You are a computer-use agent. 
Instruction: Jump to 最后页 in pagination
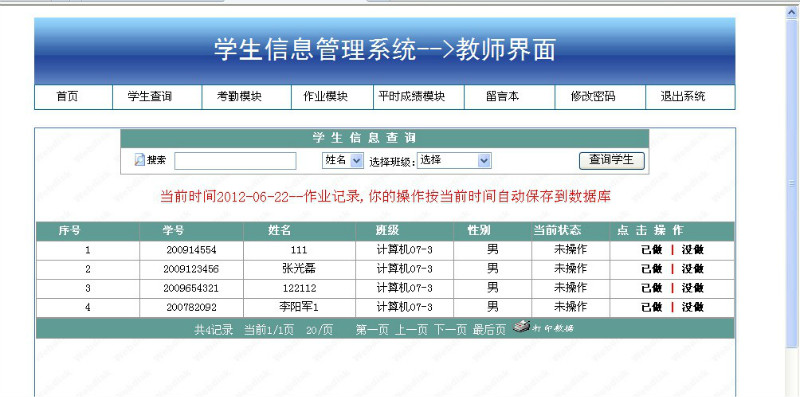coord(489,330)
